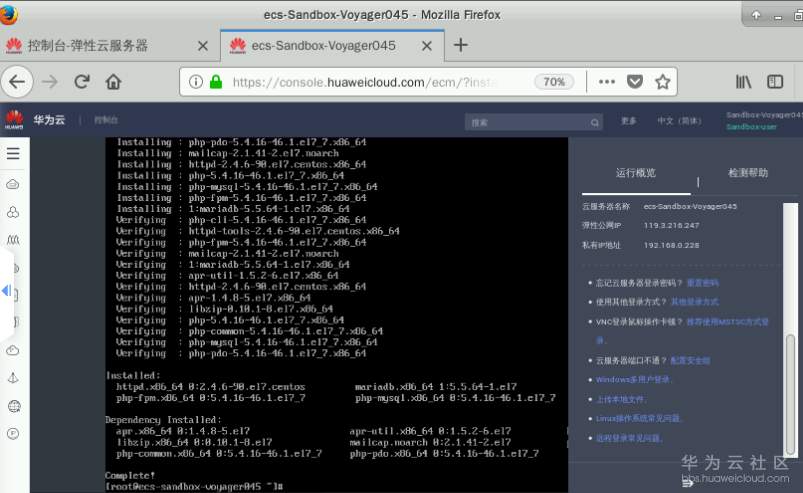
Task: Click the green padlock security icon
Action: [x=216, y=82]
